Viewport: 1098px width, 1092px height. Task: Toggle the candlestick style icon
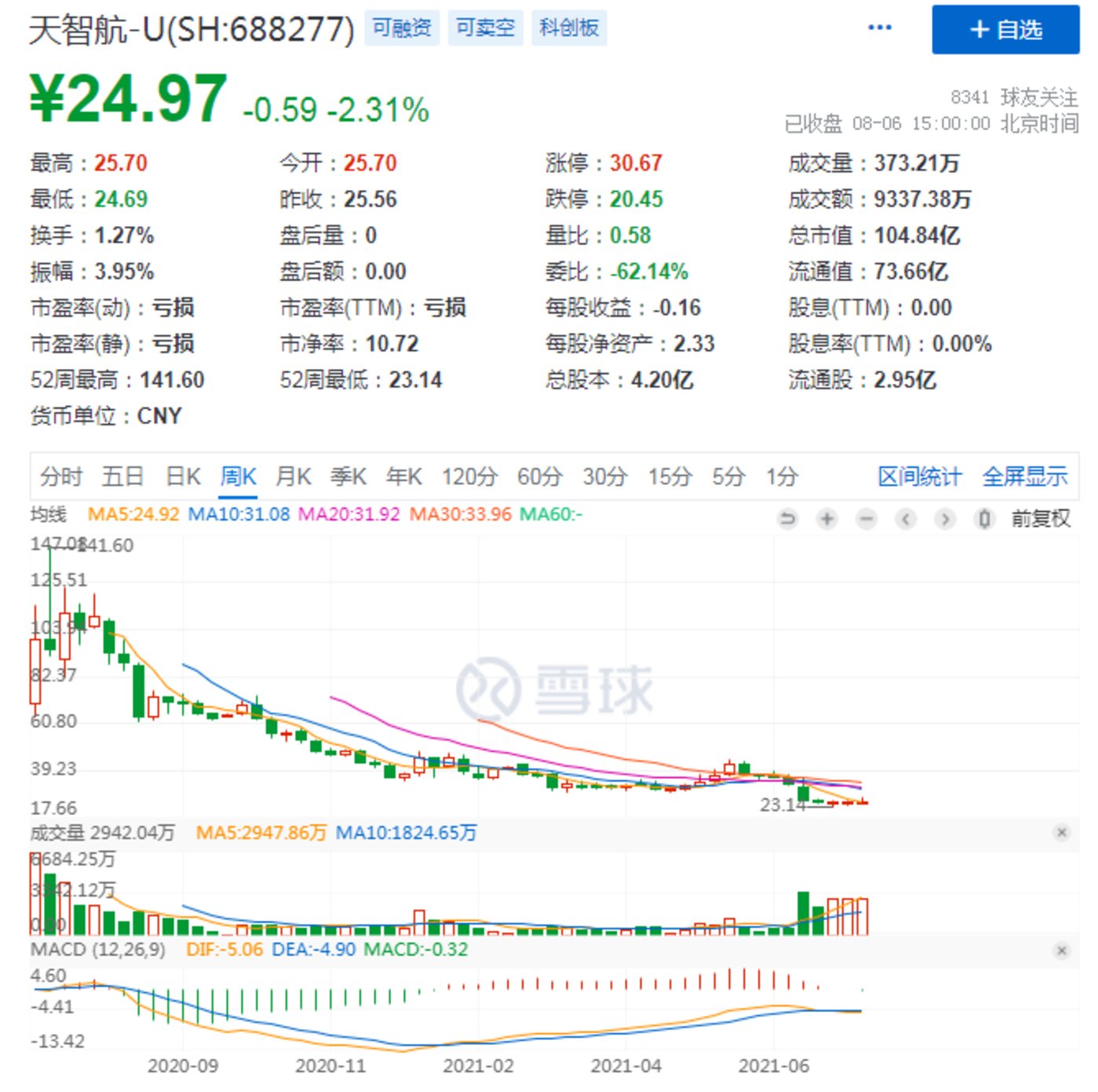(x=983, y=519)
